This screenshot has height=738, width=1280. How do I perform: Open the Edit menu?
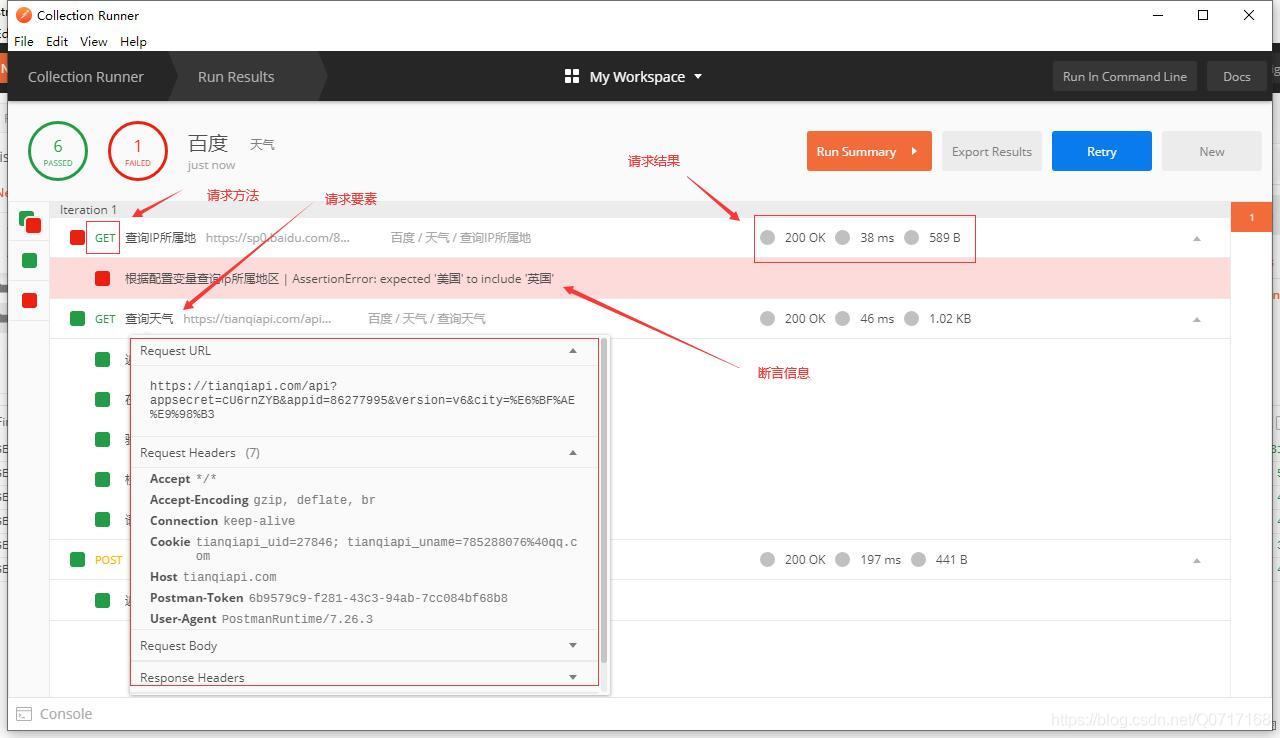coord(57,41)
